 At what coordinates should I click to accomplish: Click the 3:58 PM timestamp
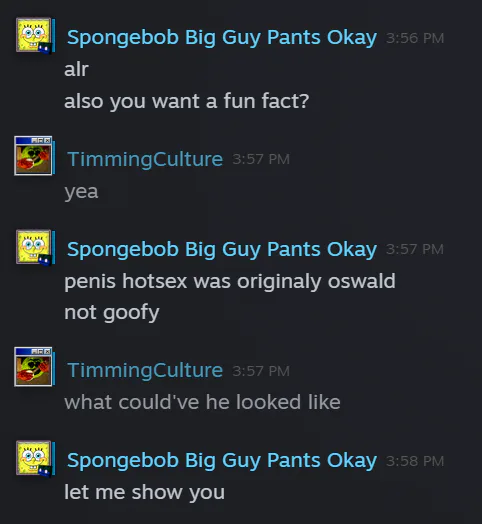415,461
